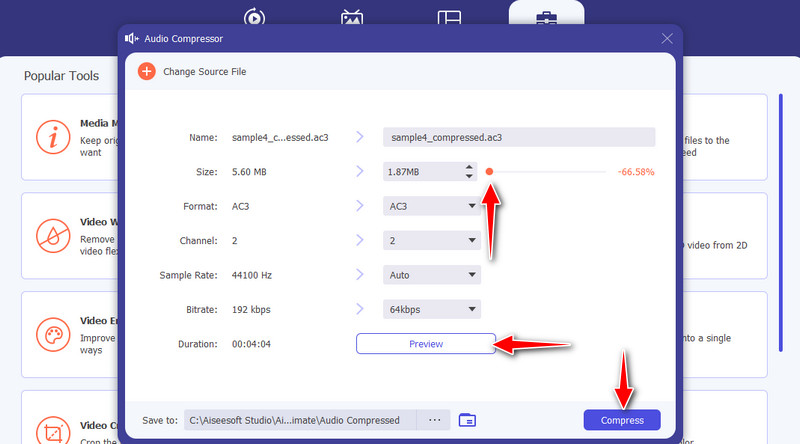Open the Video Watermark remover icon

pyautogui.click(x=50, y=235)
